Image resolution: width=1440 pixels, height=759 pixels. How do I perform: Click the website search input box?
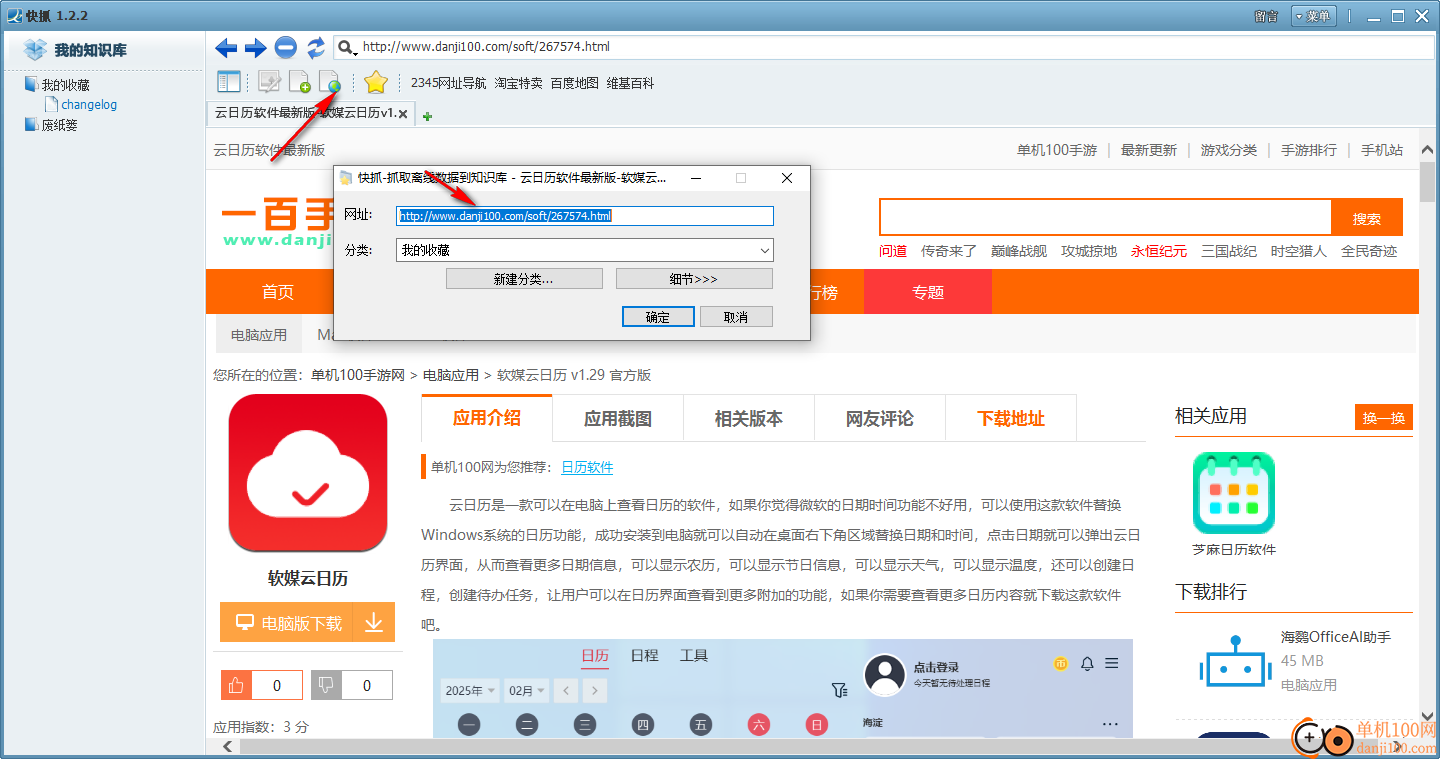(1105, 218)
